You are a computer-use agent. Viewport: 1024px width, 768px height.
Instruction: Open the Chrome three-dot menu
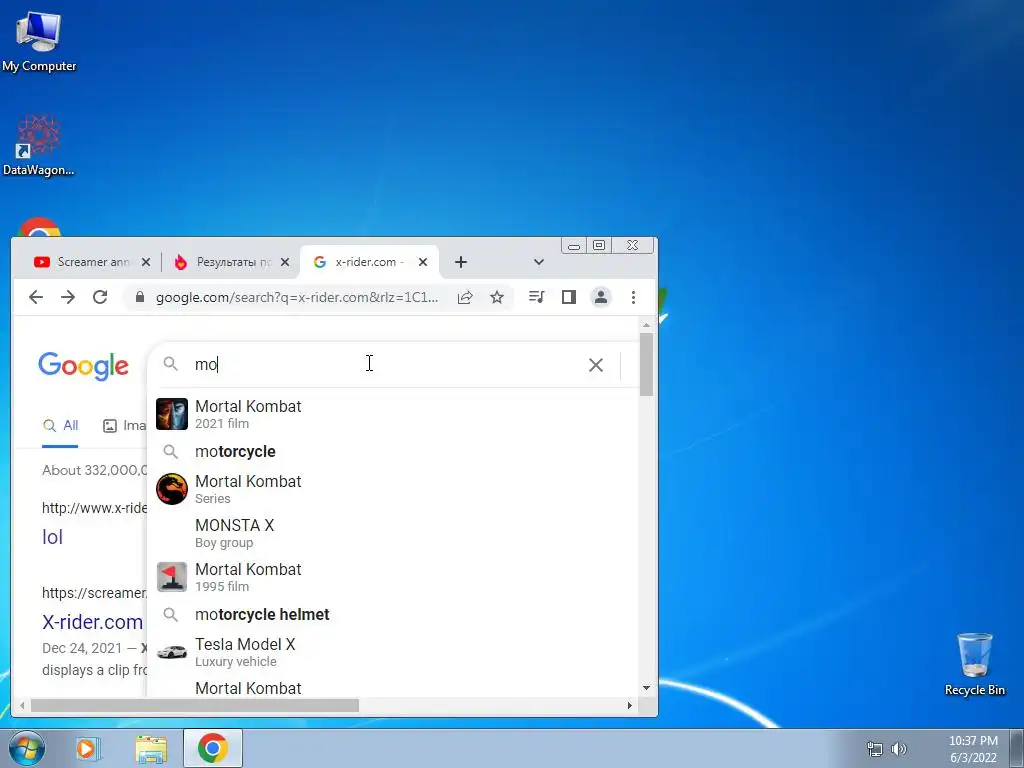(633, 297)
